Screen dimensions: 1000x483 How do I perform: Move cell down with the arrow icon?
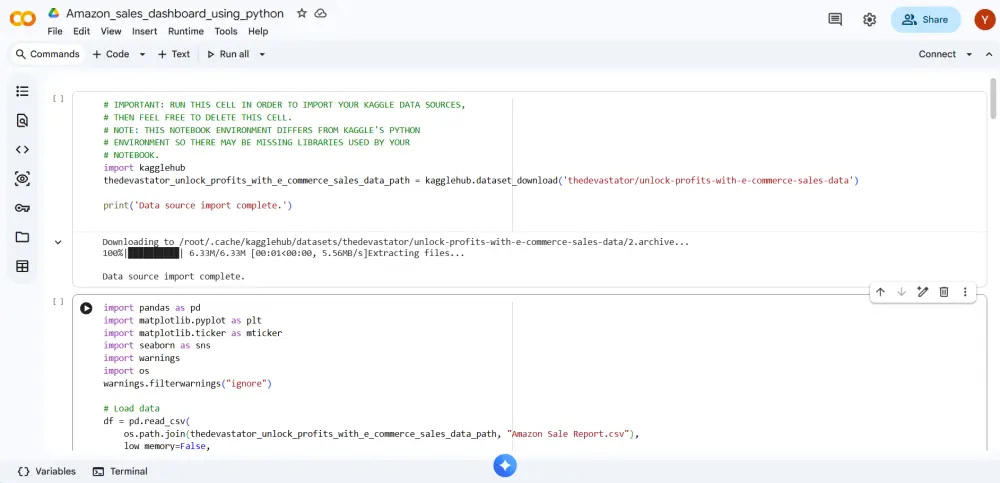click(x=901, y=292)
